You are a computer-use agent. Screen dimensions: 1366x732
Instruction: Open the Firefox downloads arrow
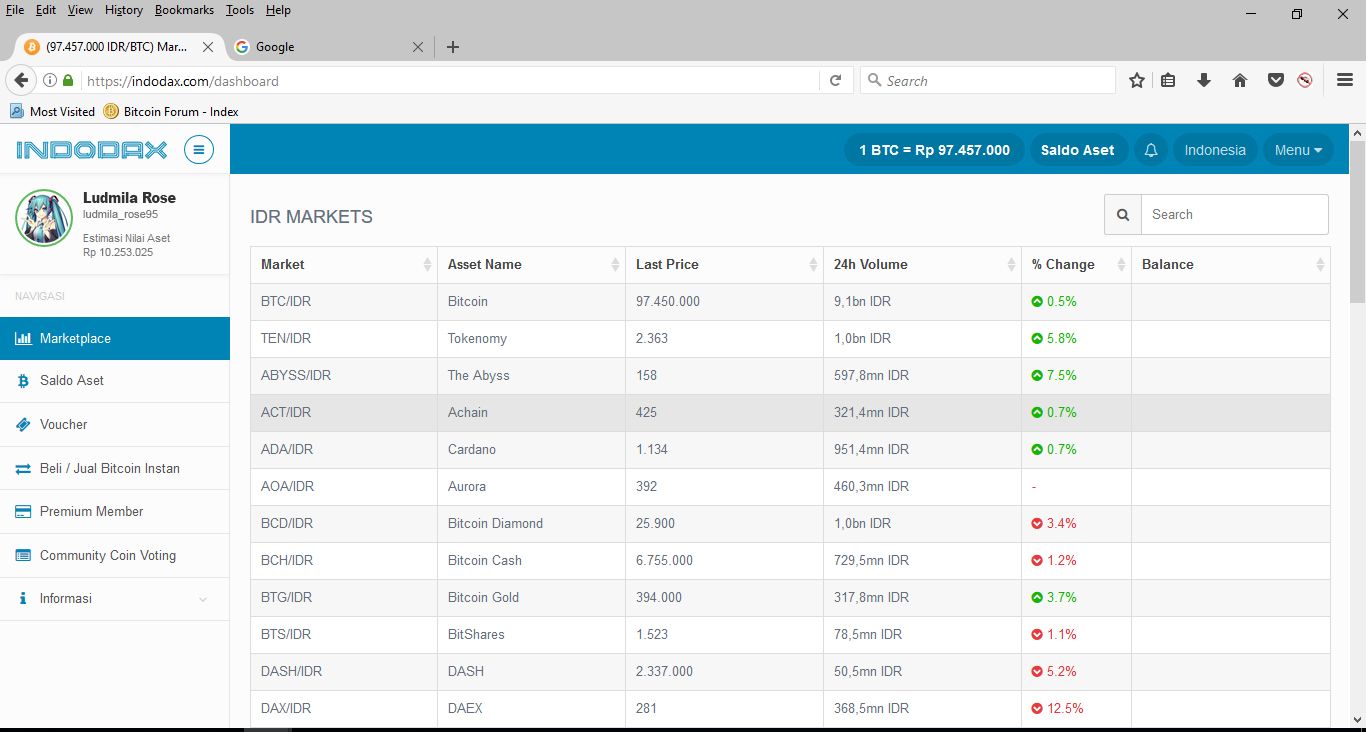click(1204, 81)
